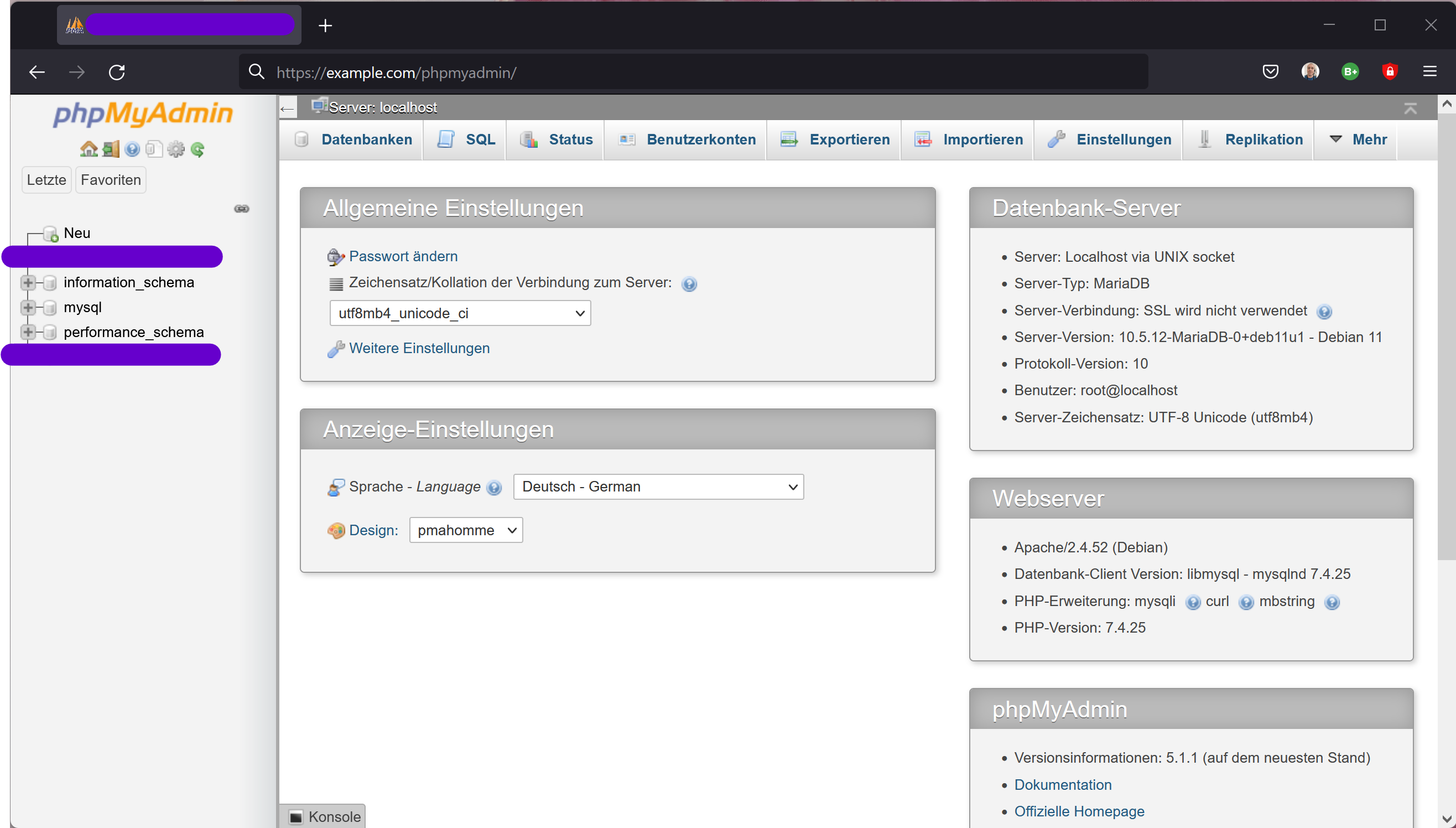Expand the information_schema database tree node
This screenshot has width=1456, height=828.
(27, 283)
